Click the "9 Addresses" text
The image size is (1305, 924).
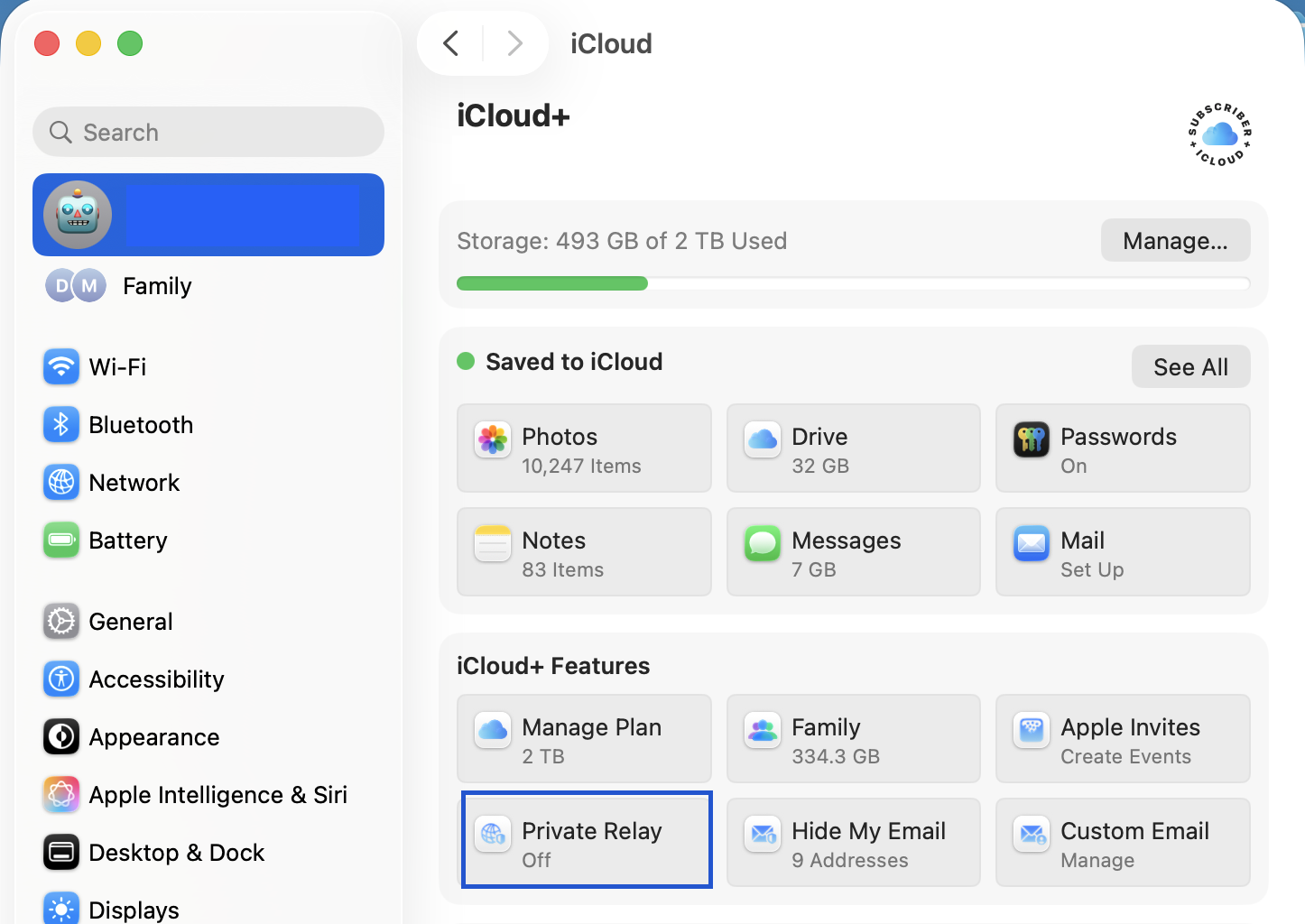point(850,861)
